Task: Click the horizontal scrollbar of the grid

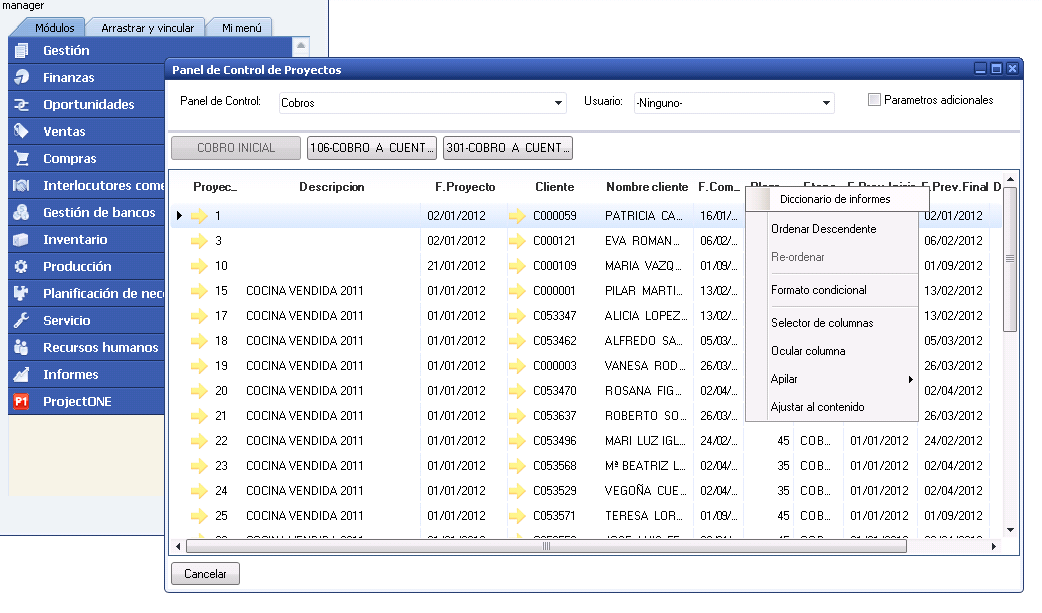Action: pyautogui.click(x=546, y=547)
